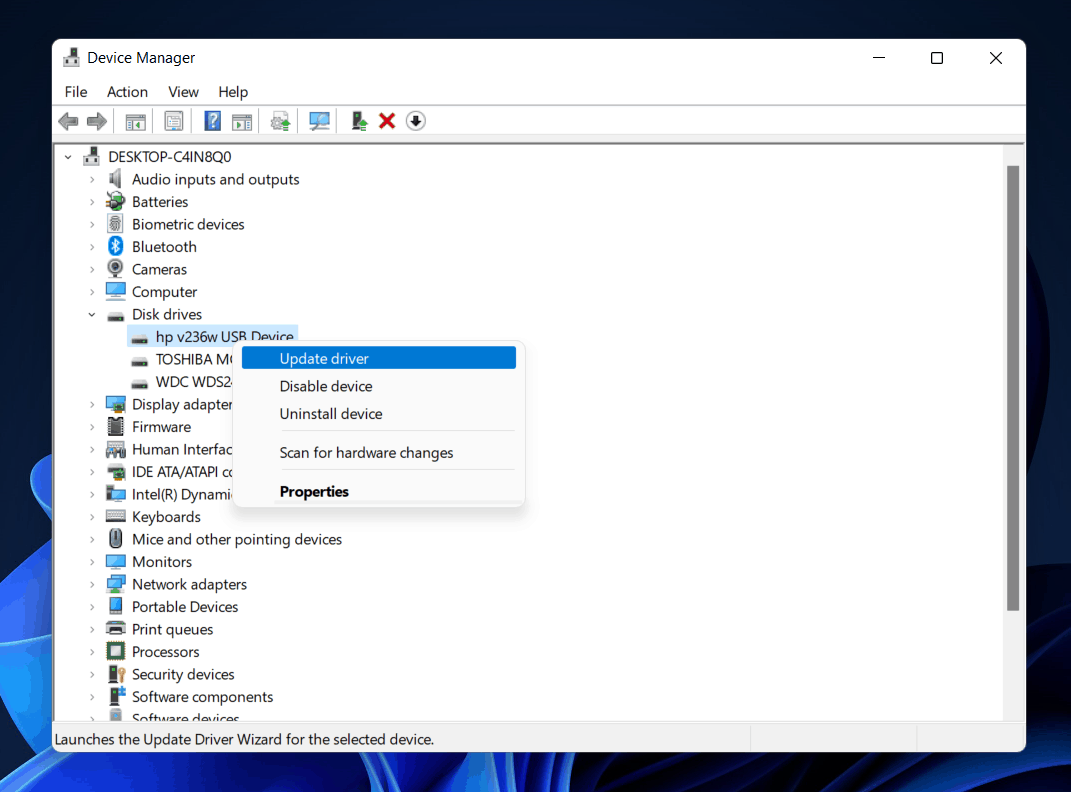
Task: Collapse the Disk drives category
Action: coord(92,315)
